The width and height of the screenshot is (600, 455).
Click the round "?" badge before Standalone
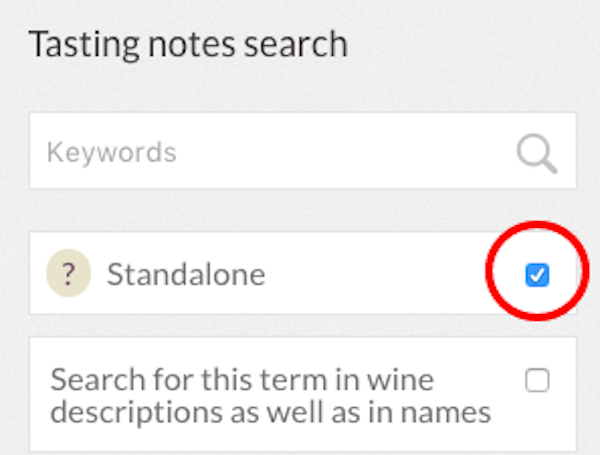pos(69,274)
